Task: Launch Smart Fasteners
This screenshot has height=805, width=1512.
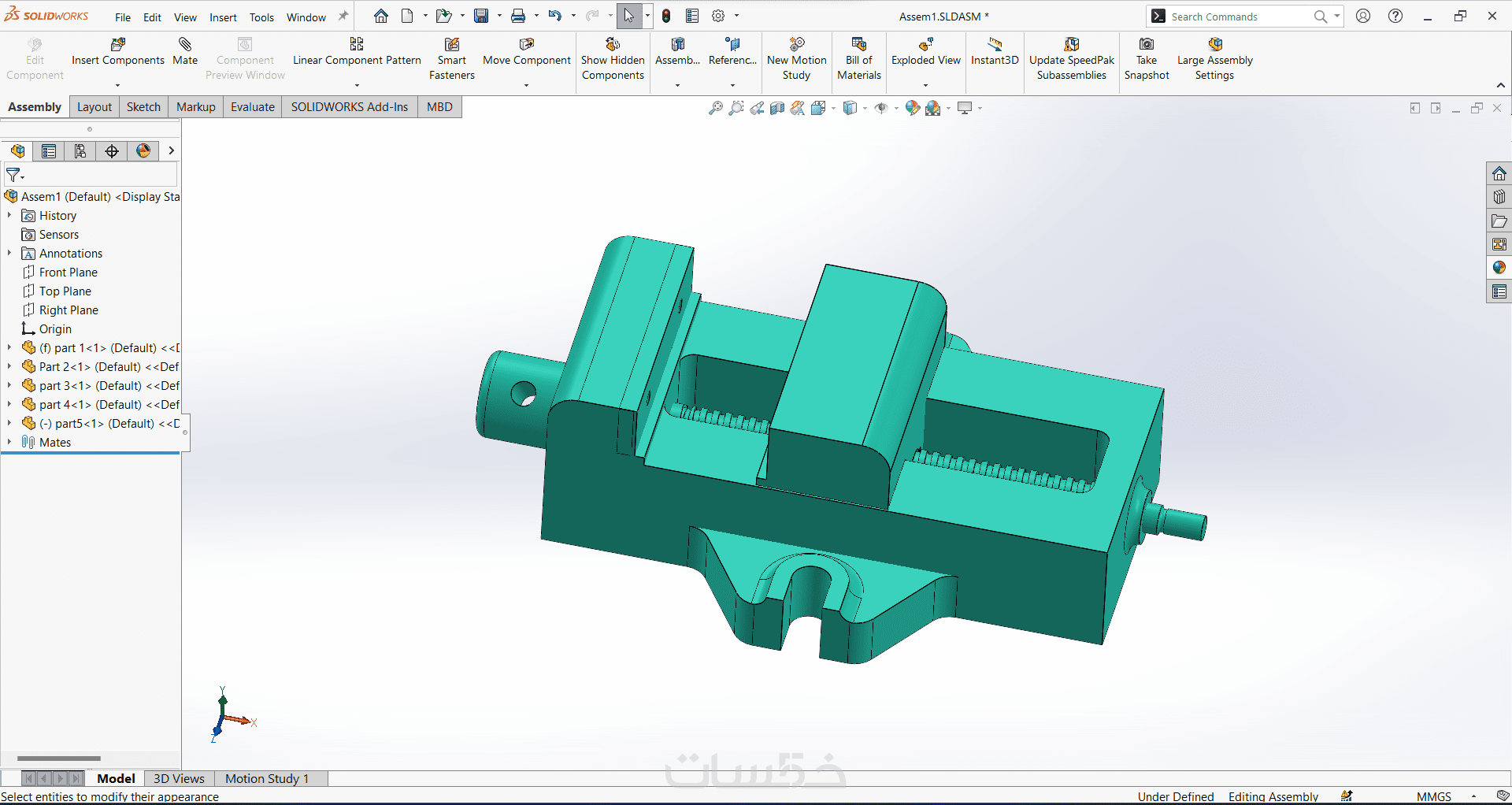Action: click(452, 59)
